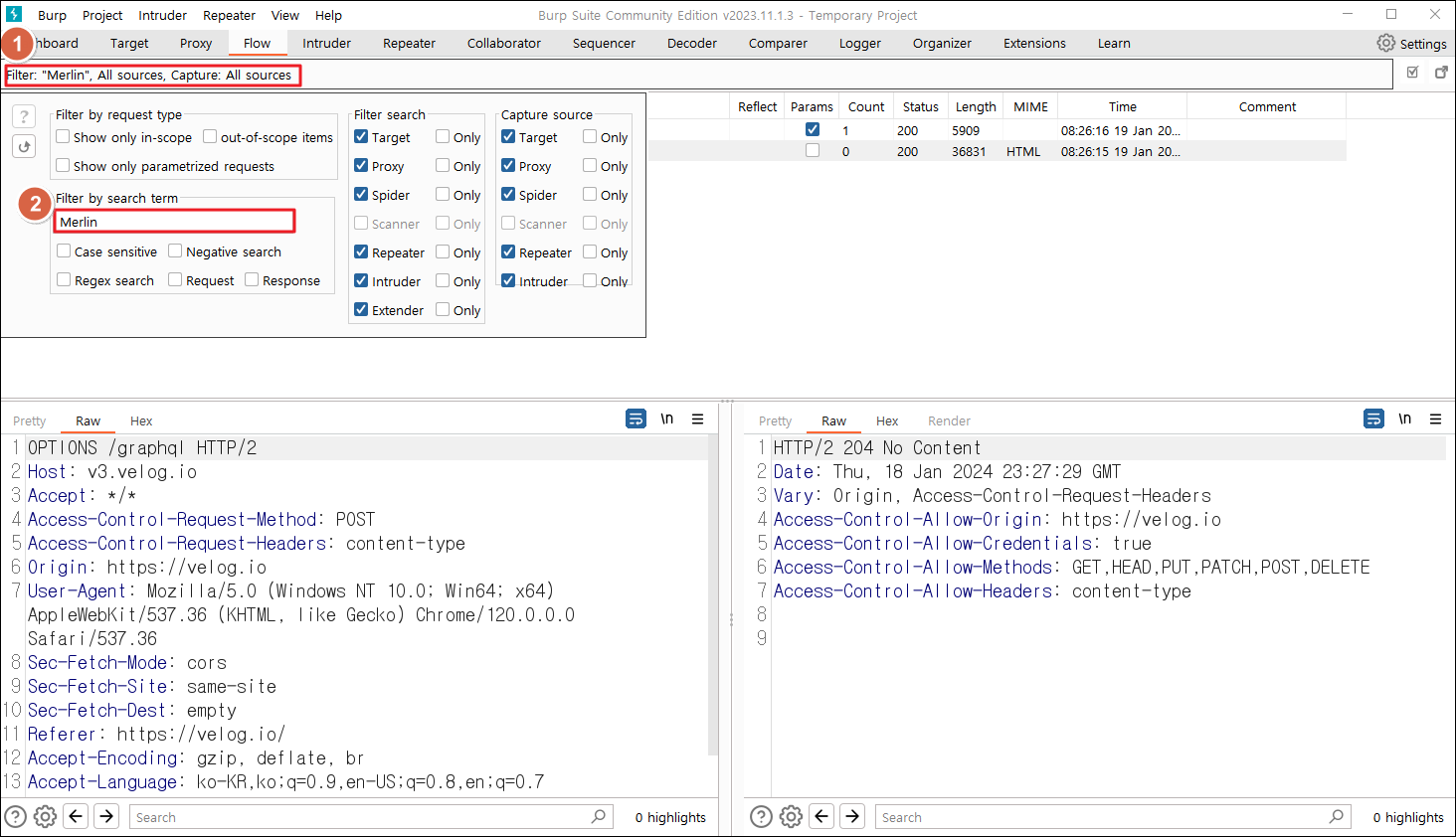Sort table by Reflect column
The image size is (1456, 837).
757,106
